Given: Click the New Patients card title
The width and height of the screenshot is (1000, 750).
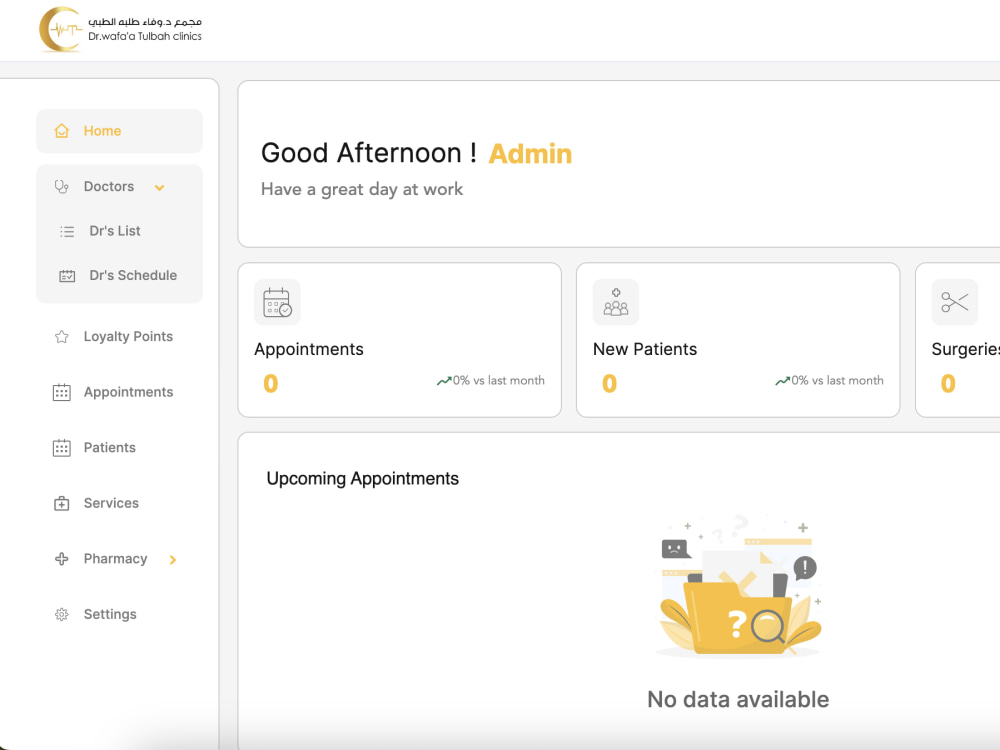Looking at the screenshot, I should click(x=645, y=349).
